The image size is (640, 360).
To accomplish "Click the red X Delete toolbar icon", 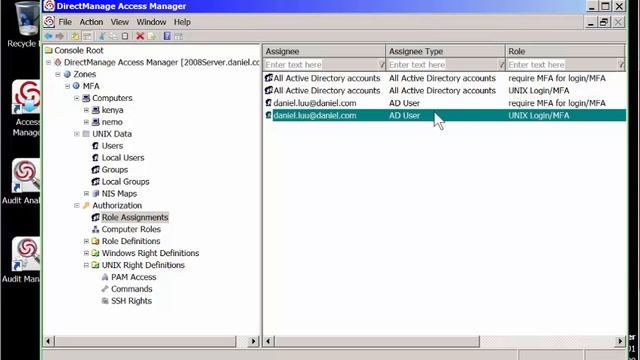I will click(x=140, y=36).
